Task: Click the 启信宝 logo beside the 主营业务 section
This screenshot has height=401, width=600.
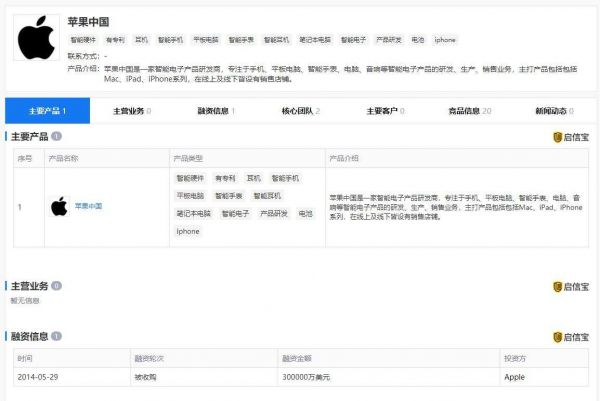Action: (x=571, y=286)
